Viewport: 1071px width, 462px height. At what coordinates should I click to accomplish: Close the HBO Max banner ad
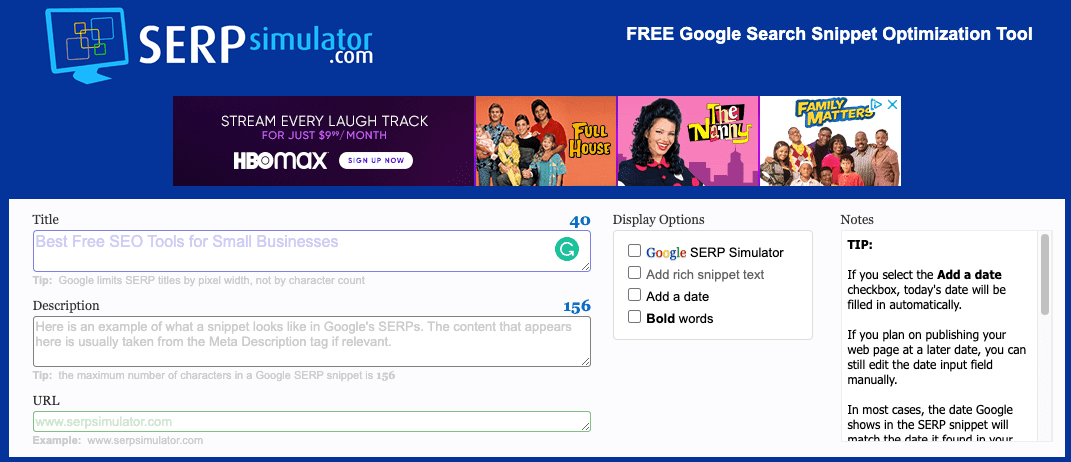pos(894,104)
